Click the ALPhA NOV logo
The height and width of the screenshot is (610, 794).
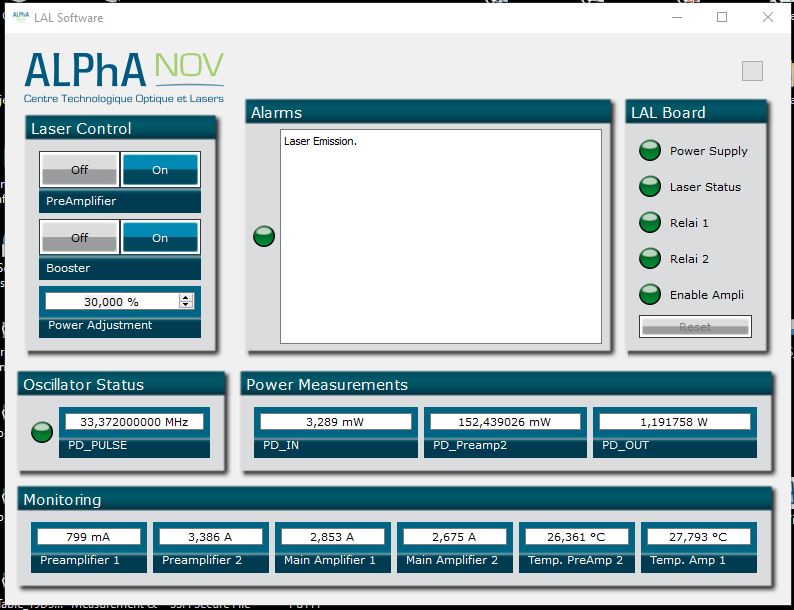[x=124, y=75]
